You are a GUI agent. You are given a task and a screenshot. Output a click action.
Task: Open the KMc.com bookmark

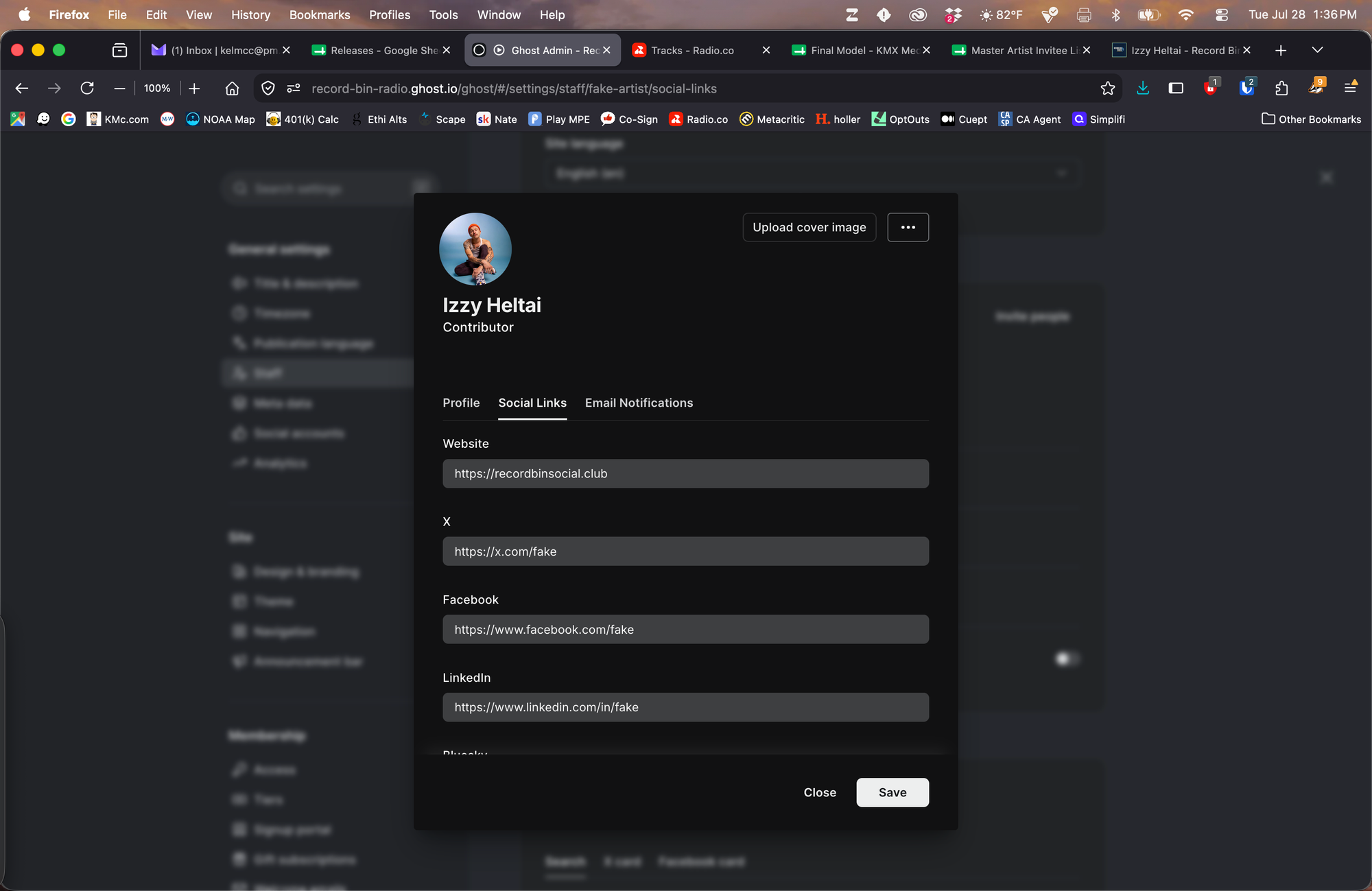pos(118,119)
